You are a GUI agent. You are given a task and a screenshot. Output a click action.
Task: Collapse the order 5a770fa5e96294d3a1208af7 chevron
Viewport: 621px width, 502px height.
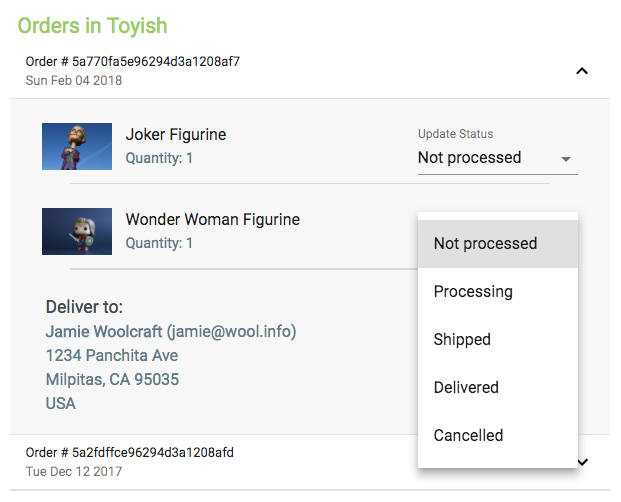583,71
